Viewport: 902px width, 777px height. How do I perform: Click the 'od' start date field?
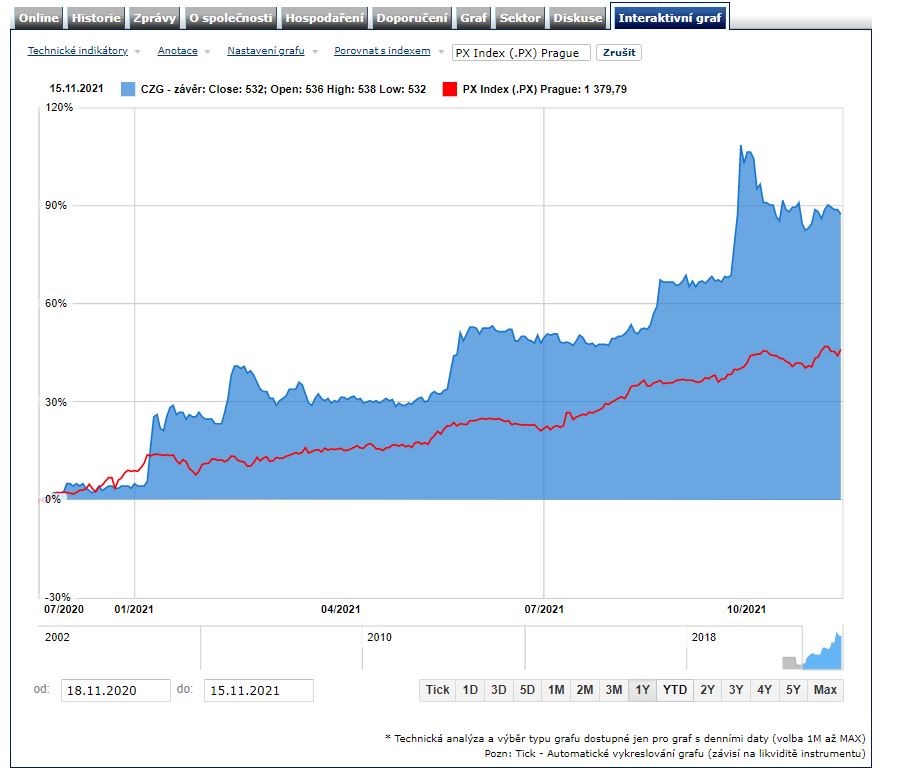point(116,691)
